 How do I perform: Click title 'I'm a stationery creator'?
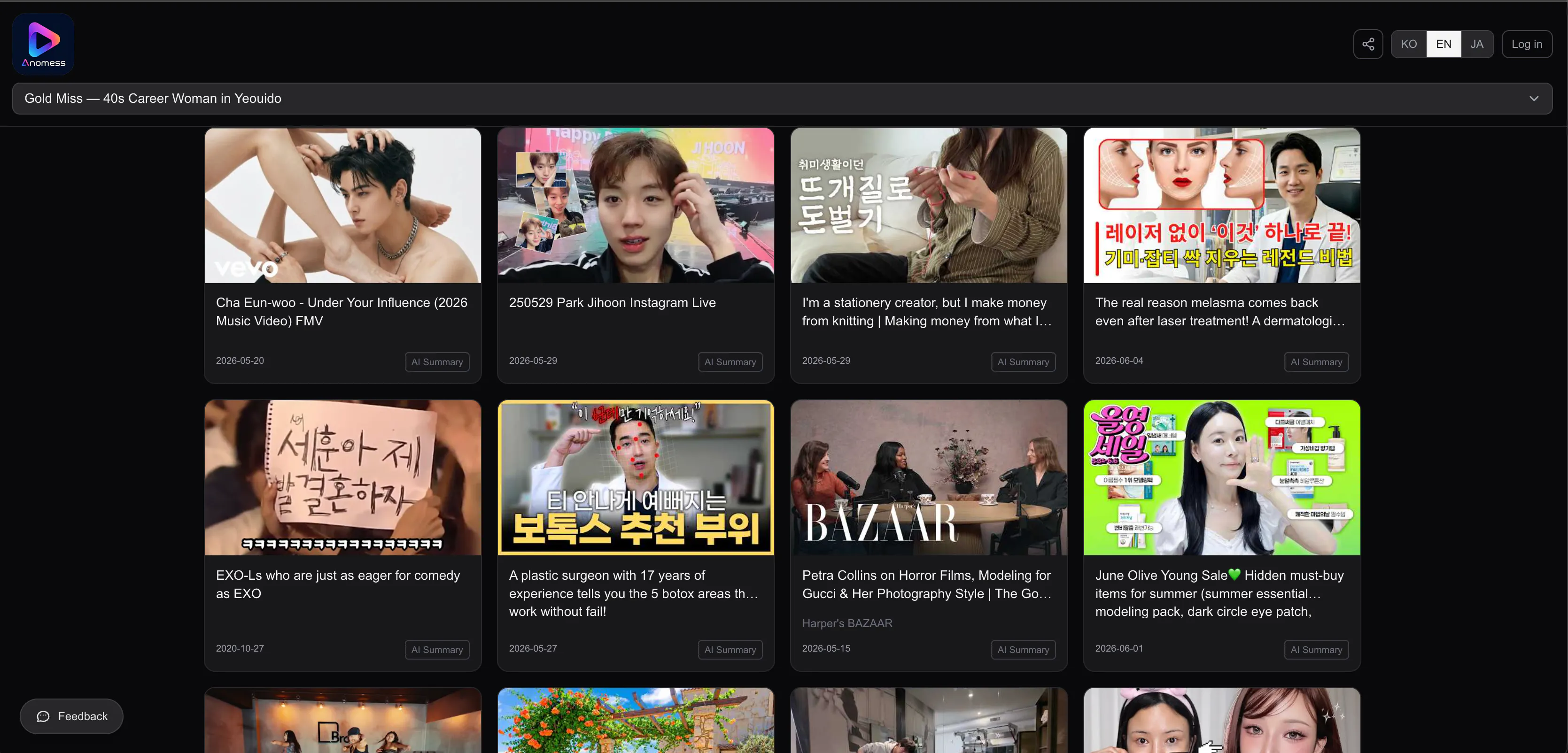[926, 311]
